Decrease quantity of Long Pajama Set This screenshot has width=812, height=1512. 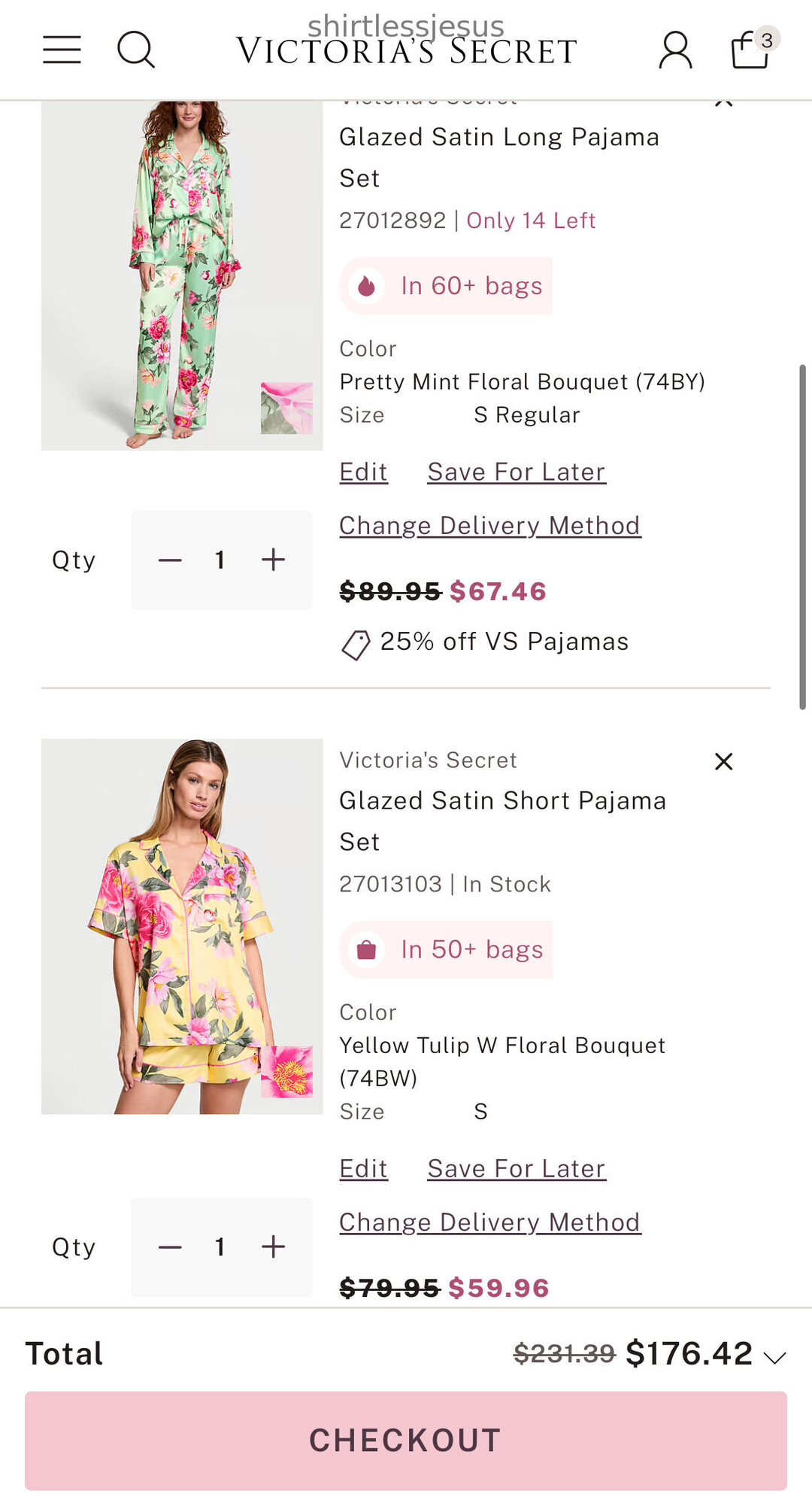tap(170, 560)
